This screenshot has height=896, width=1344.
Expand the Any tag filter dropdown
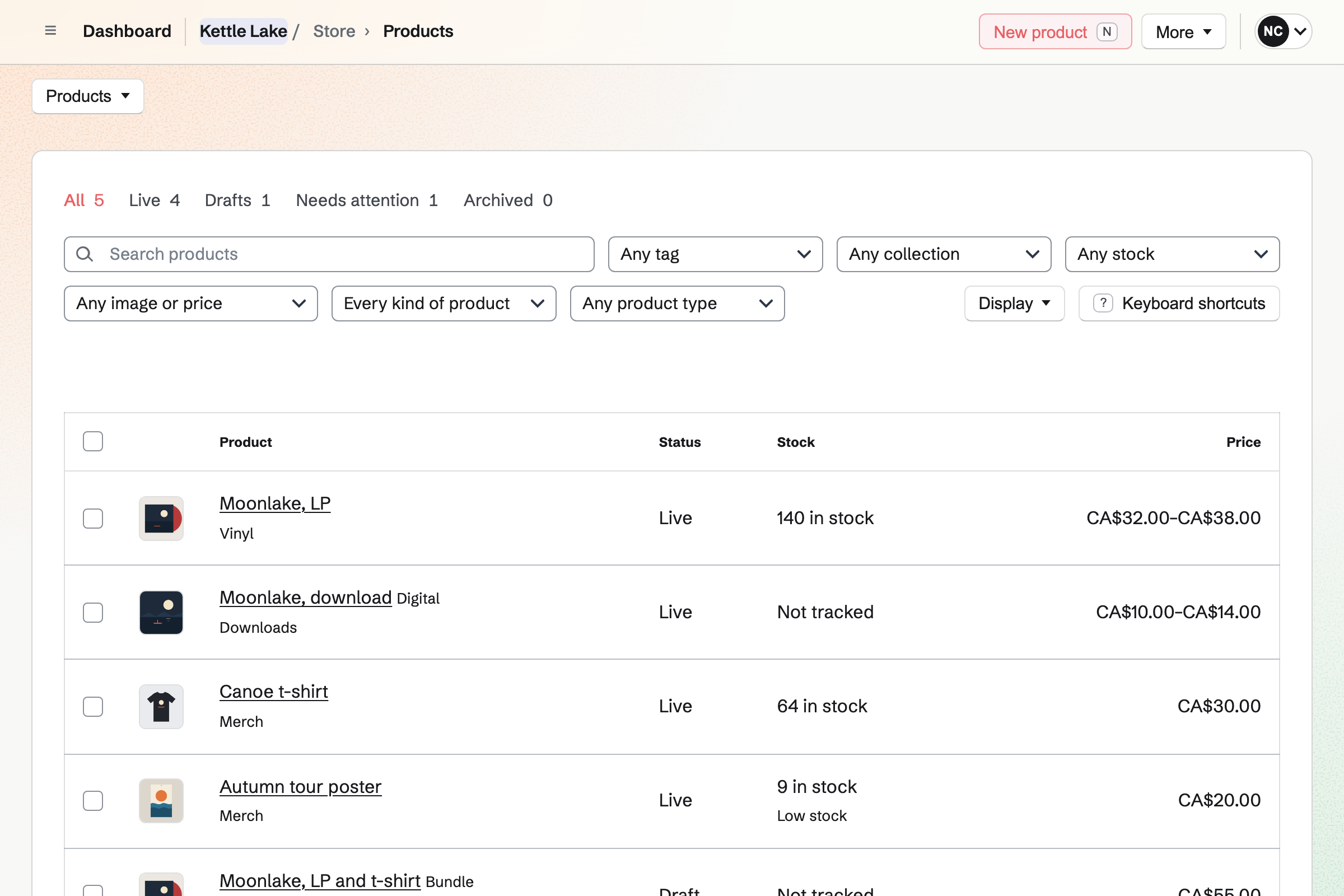pos(715,254)
